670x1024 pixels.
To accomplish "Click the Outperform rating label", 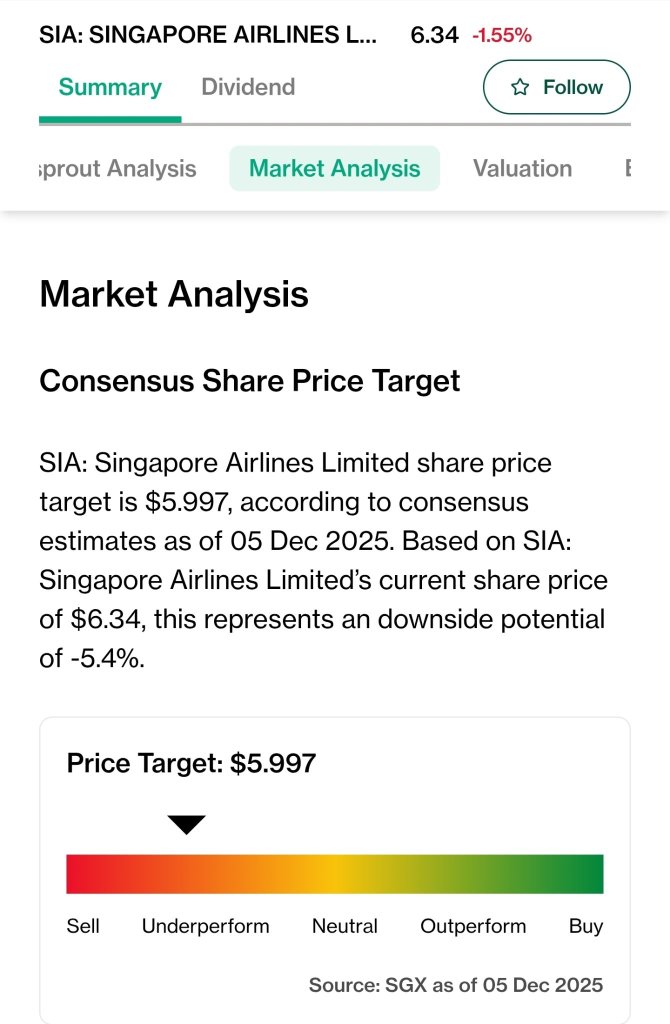I will point(473,926).
